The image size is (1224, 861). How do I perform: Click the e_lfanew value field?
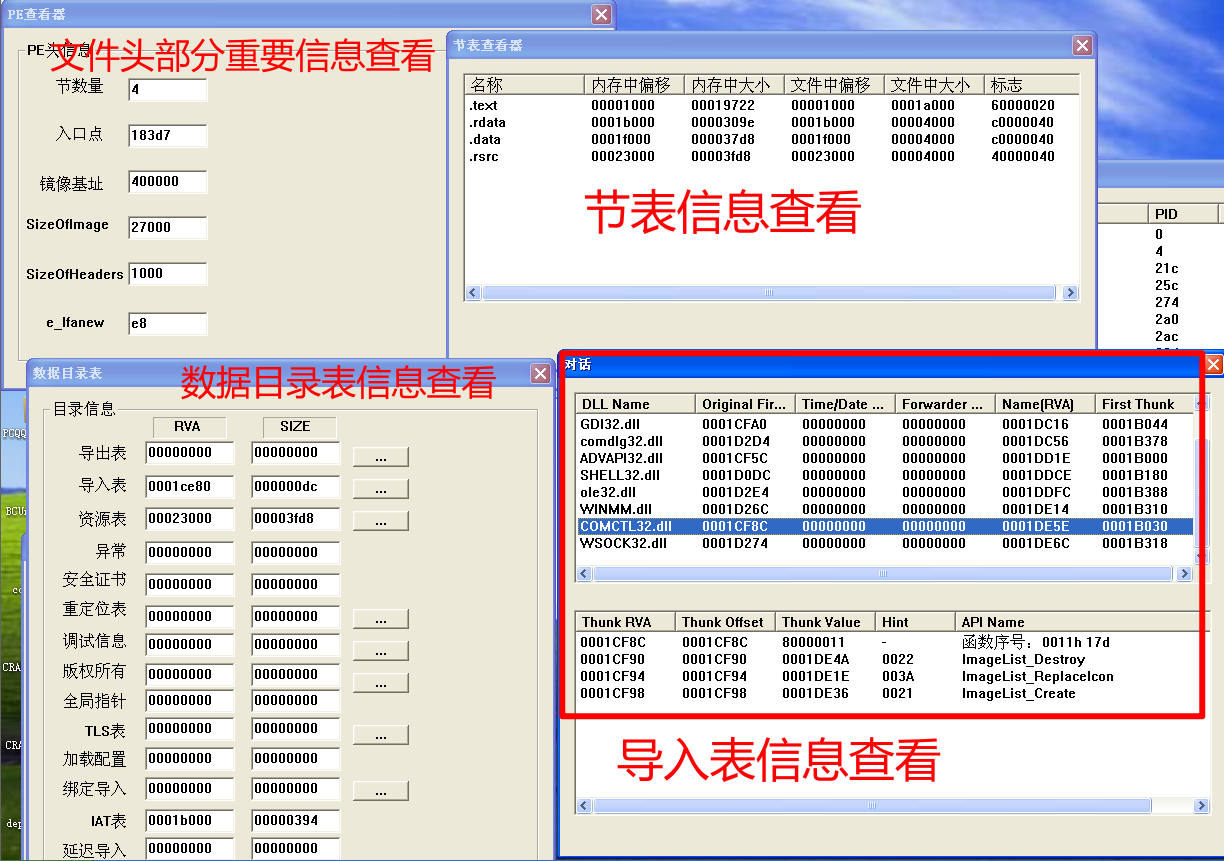click(x=165, y=323)
